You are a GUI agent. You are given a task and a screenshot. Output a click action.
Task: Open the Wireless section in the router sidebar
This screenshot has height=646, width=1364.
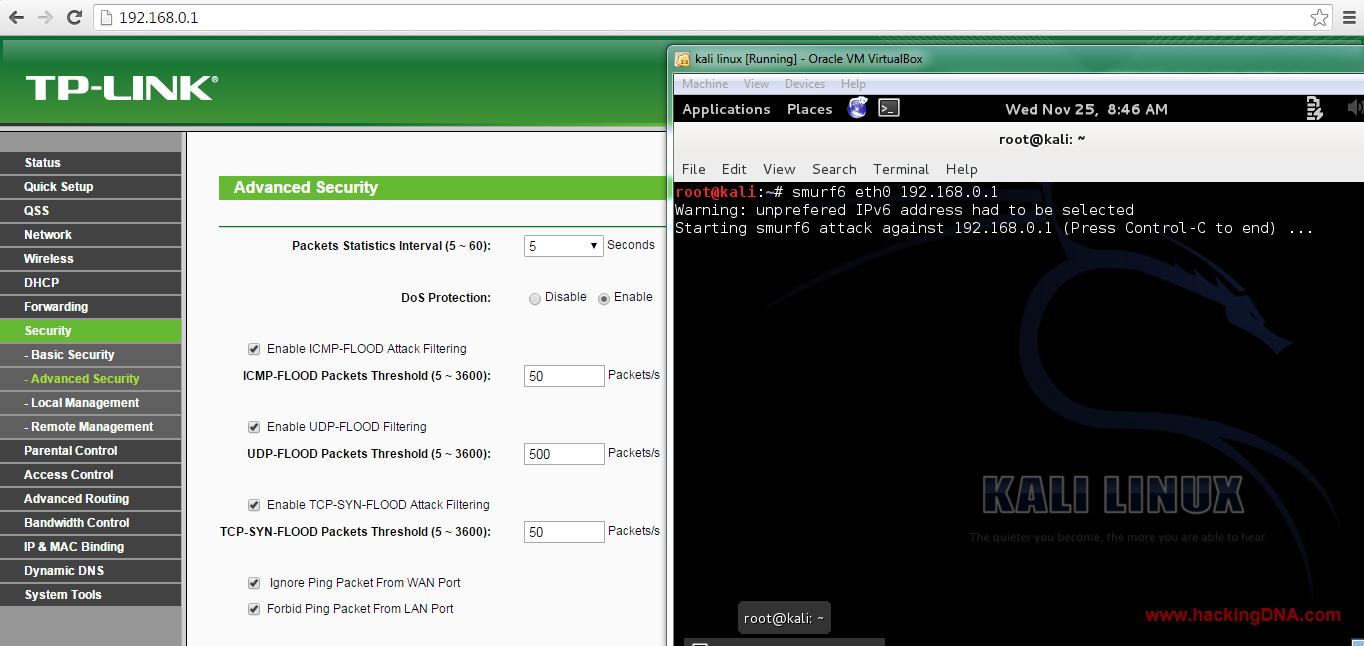pos(47,258)
